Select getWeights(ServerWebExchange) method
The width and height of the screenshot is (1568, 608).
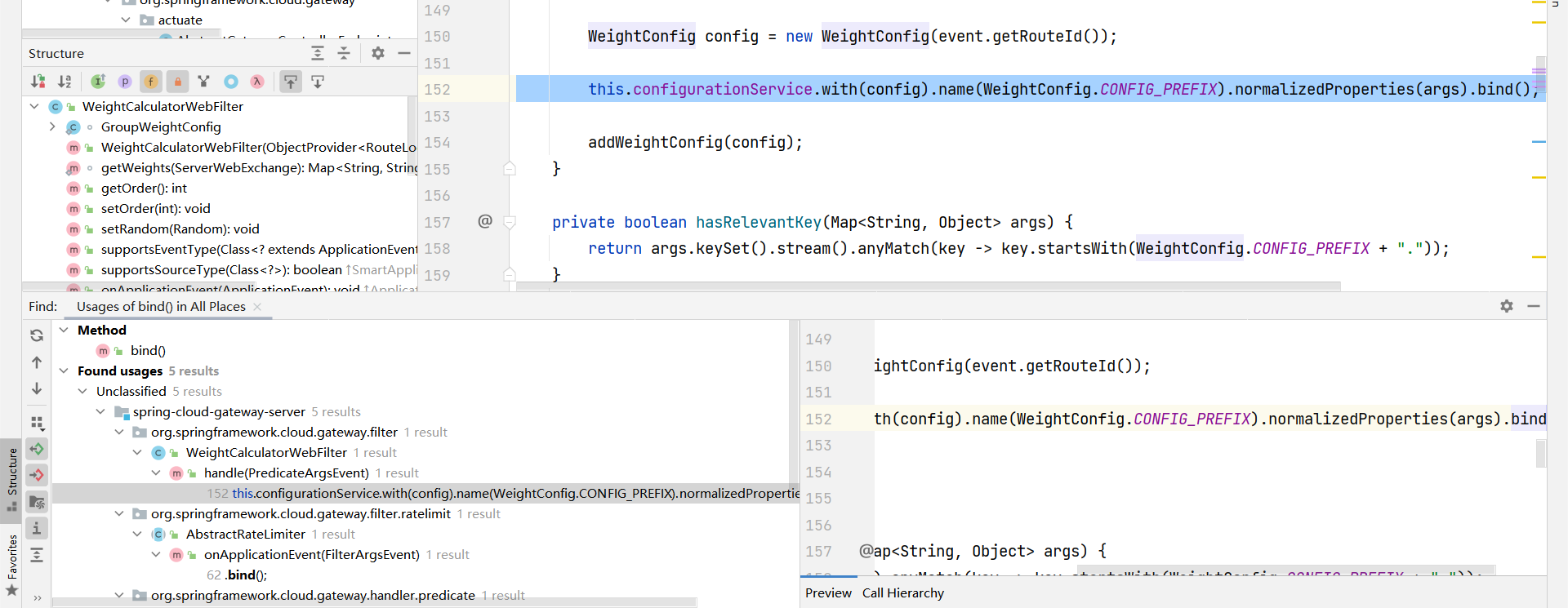point(259,167)
